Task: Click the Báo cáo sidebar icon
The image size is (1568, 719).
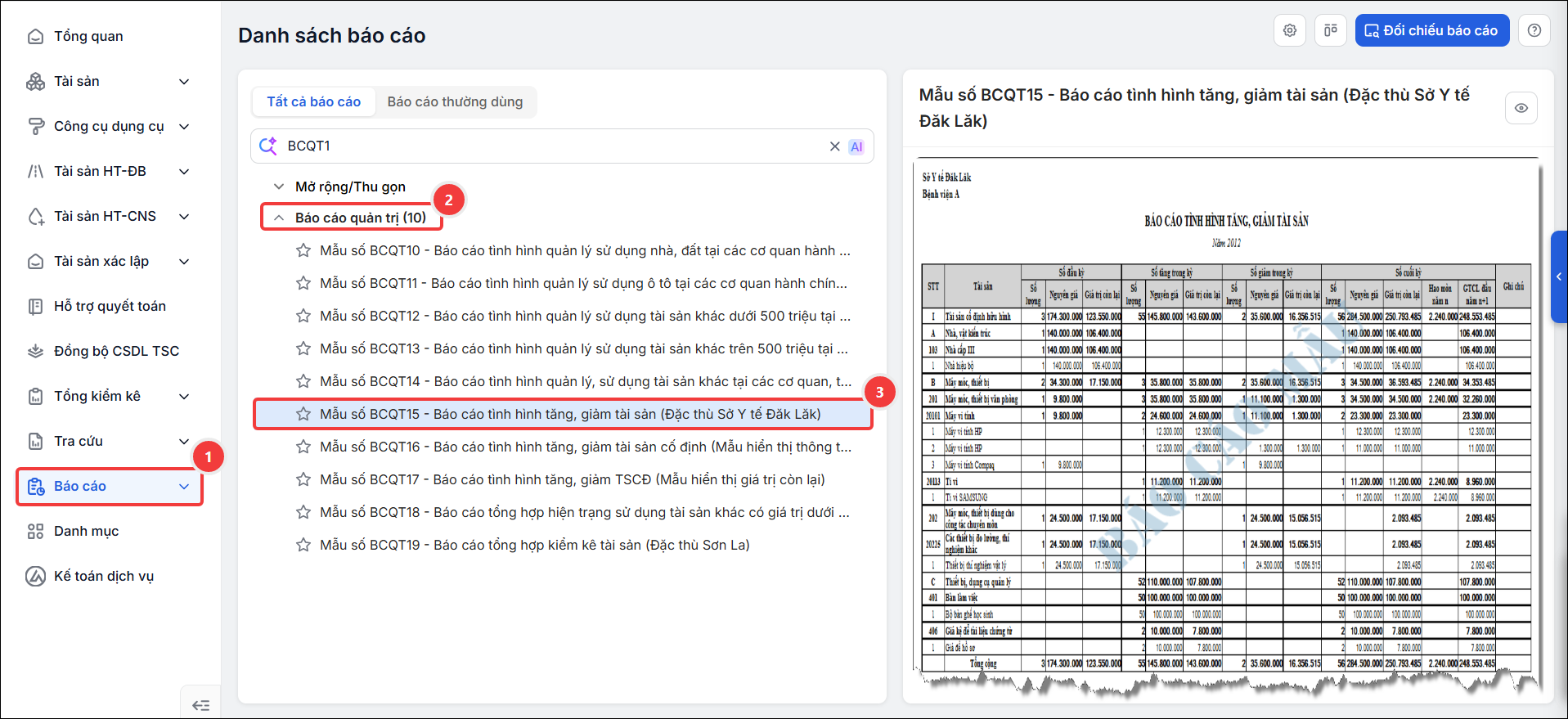Action: [35, 486]
